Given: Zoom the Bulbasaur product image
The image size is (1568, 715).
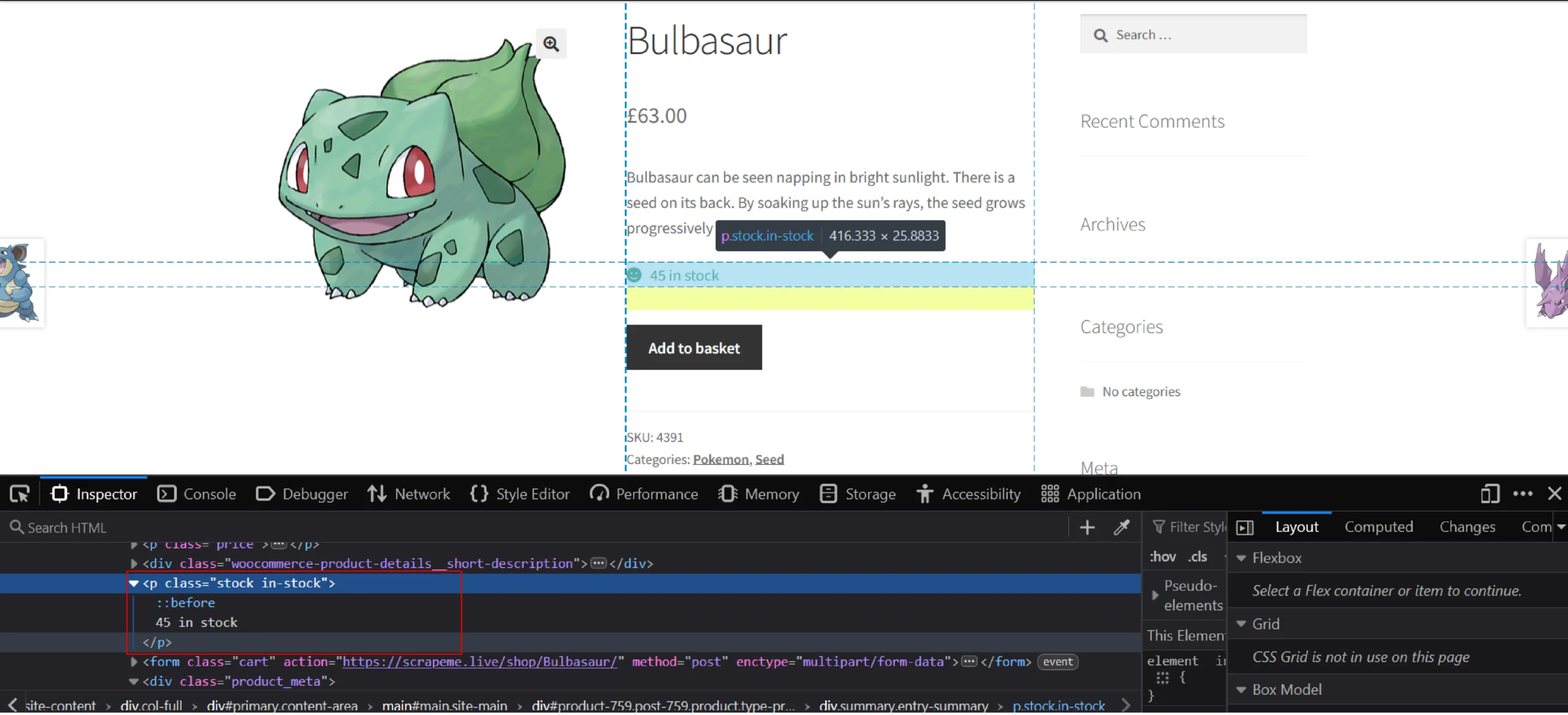Looking at the screenshot, I should (x=551, y=44).
